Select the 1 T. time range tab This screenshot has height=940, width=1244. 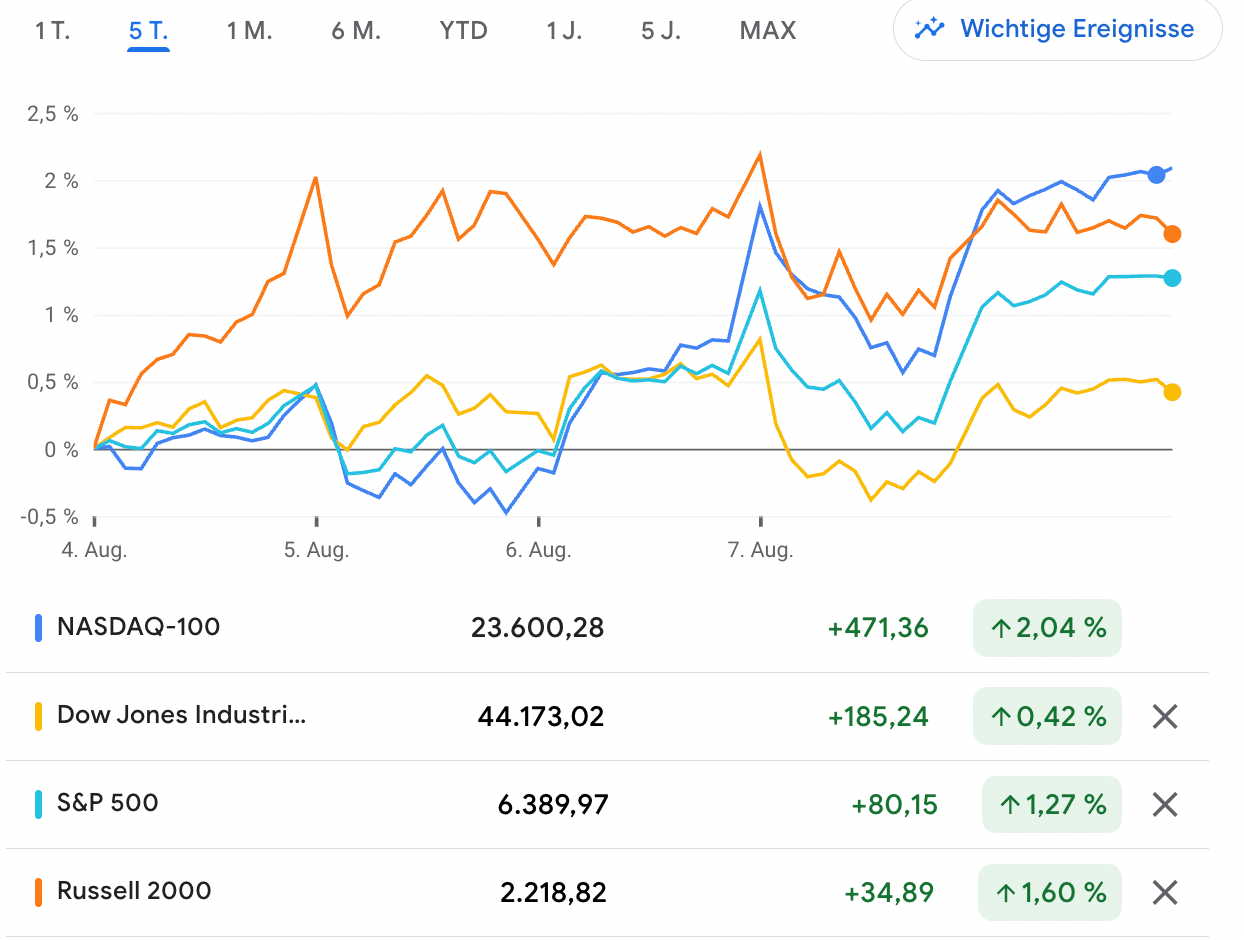click(x=52, y=31)
